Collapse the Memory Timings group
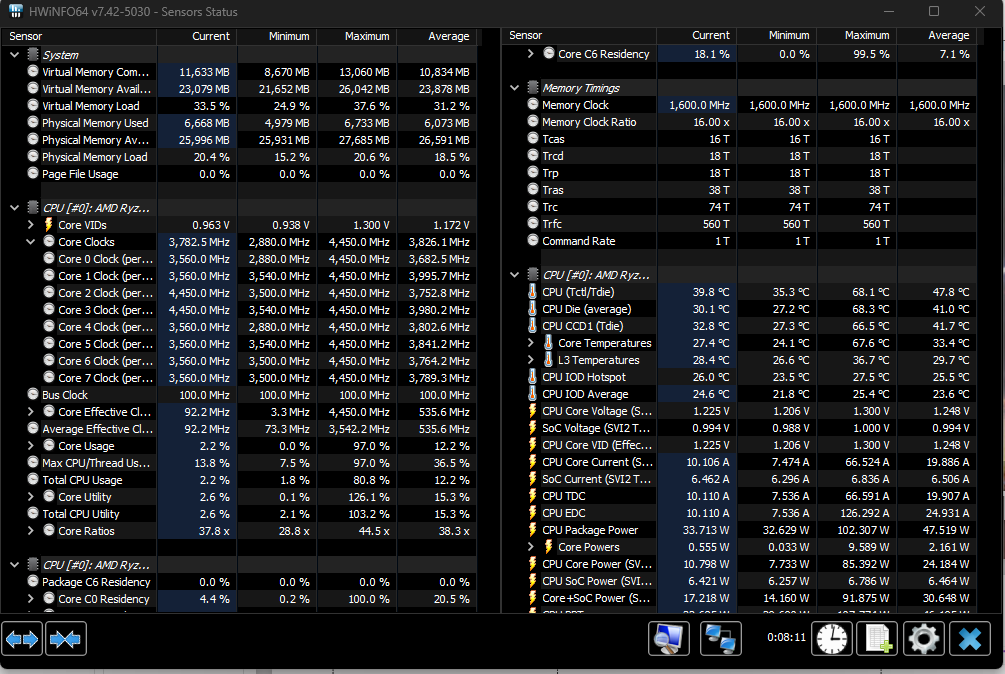1005x674 pixels. 514,88
